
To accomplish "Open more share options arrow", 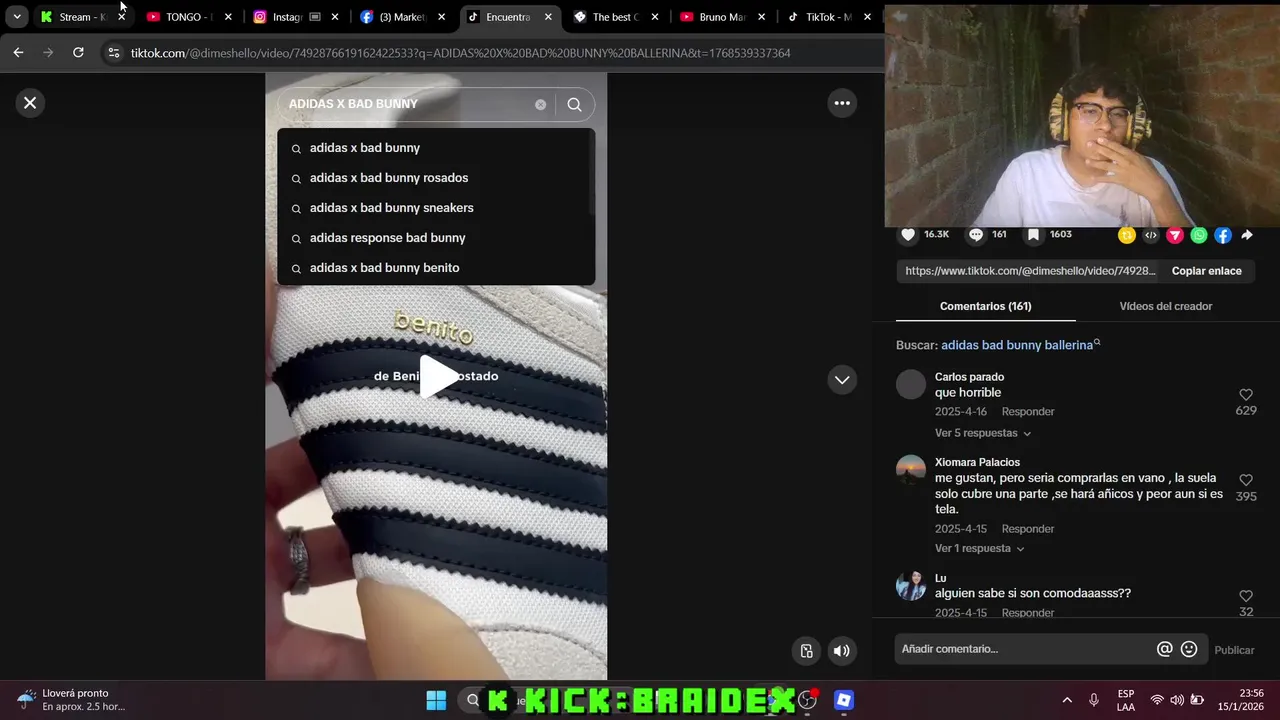I will (1247, 235).
